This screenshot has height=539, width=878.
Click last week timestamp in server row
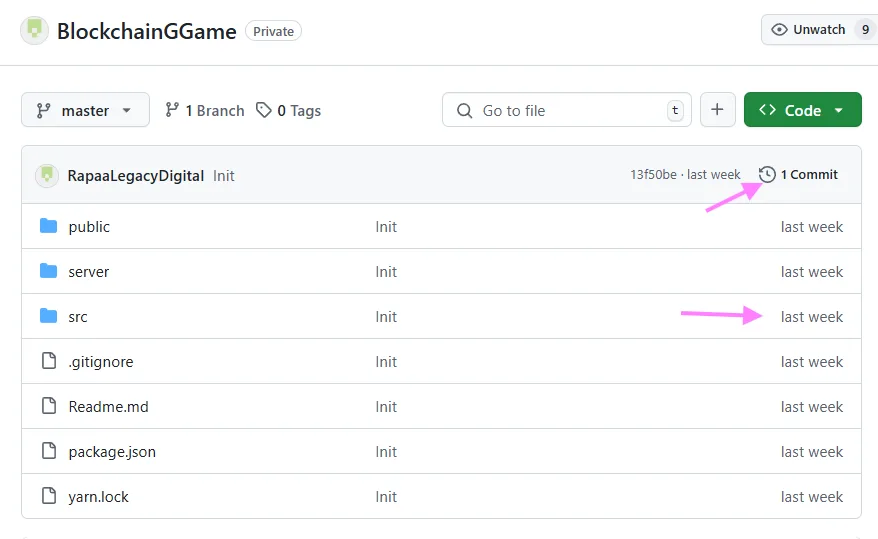click(811, 271)
